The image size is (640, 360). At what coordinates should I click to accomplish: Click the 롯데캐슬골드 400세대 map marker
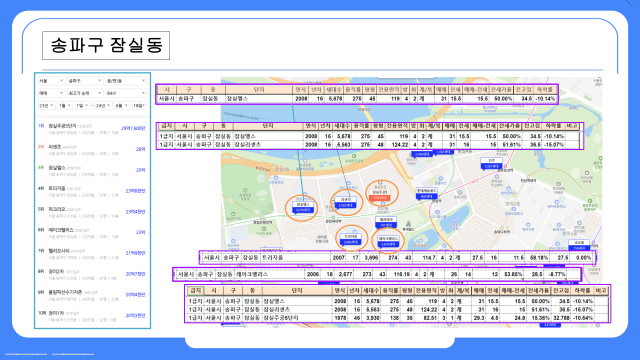point(426,193)
